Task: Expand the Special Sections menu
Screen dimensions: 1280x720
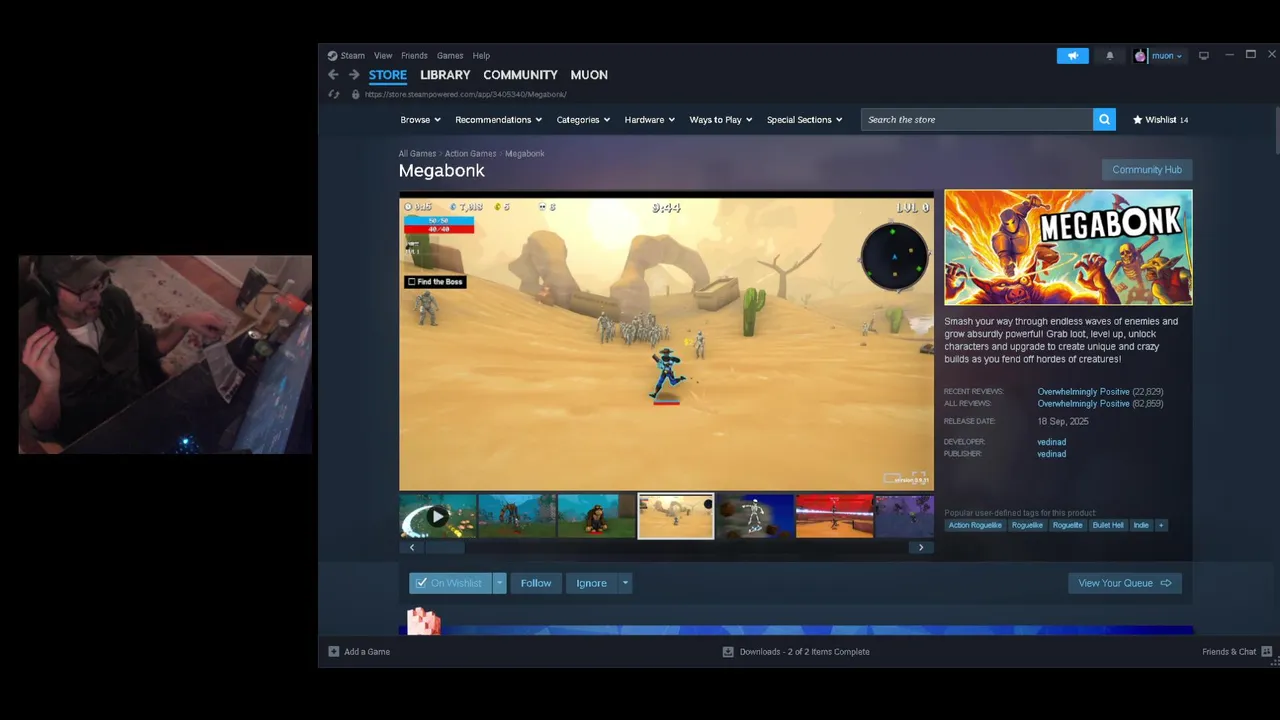Action: [x=804, y=120]
